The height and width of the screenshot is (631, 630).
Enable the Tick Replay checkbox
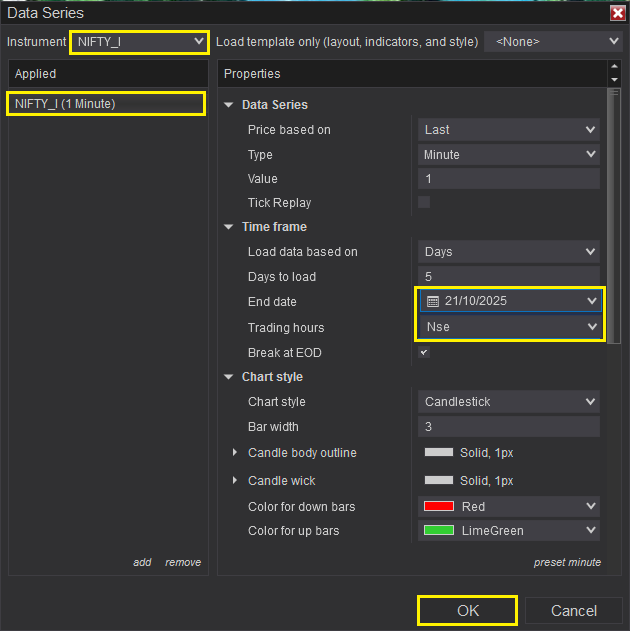click(x=424, y=202)
